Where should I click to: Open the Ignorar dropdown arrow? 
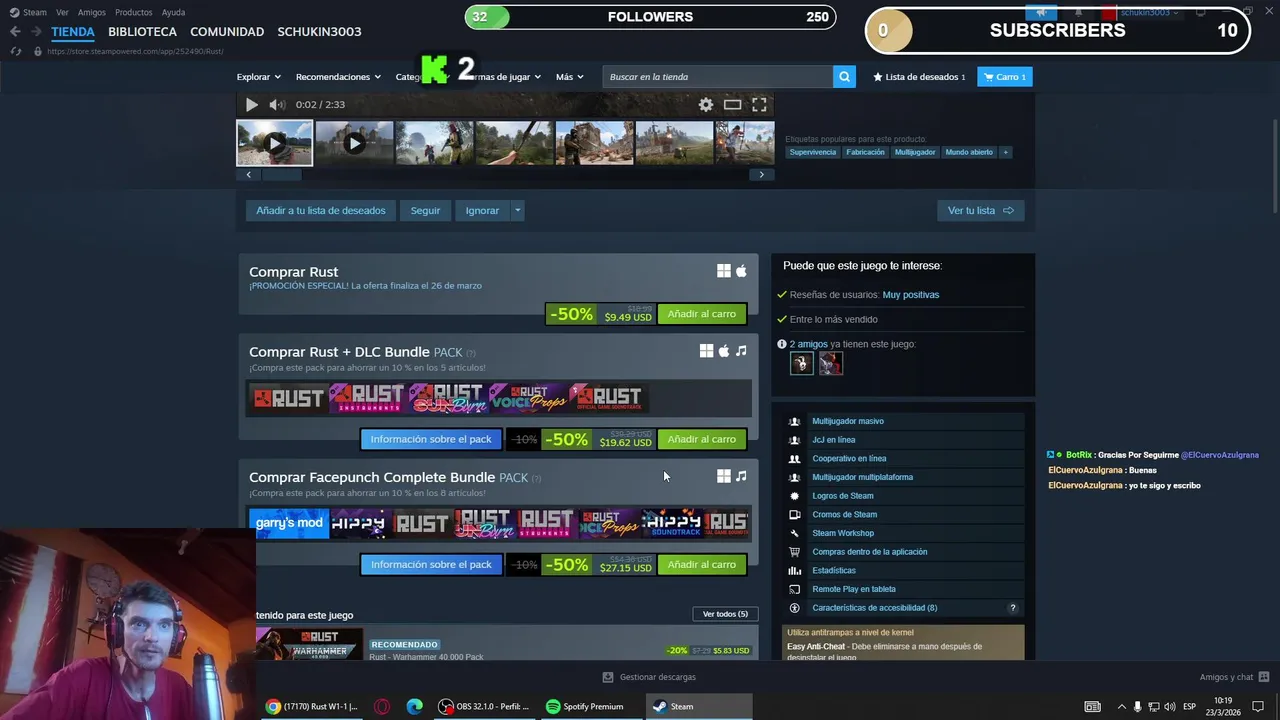coord(517,210)
